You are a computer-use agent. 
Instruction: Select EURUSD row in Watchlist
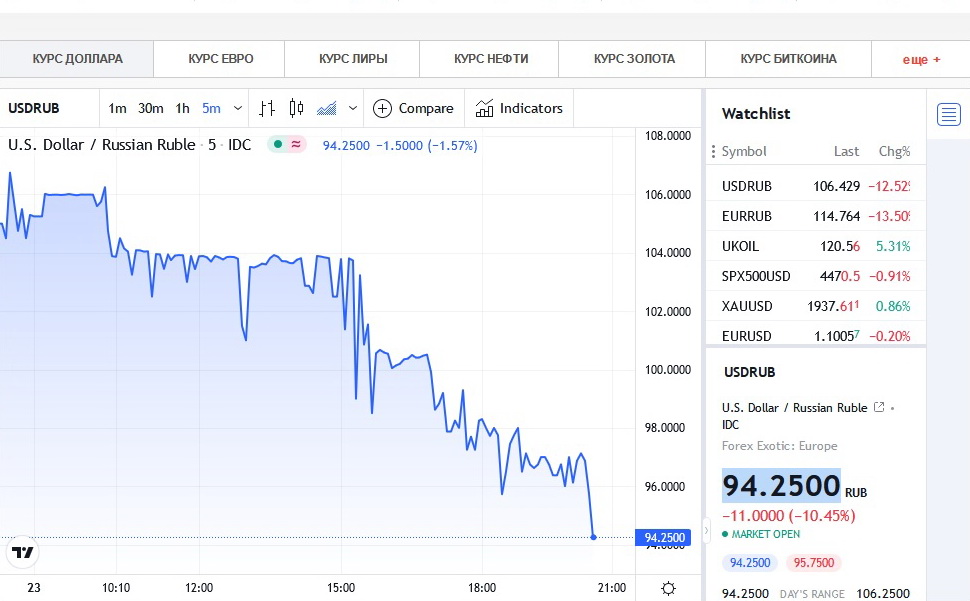816,336
